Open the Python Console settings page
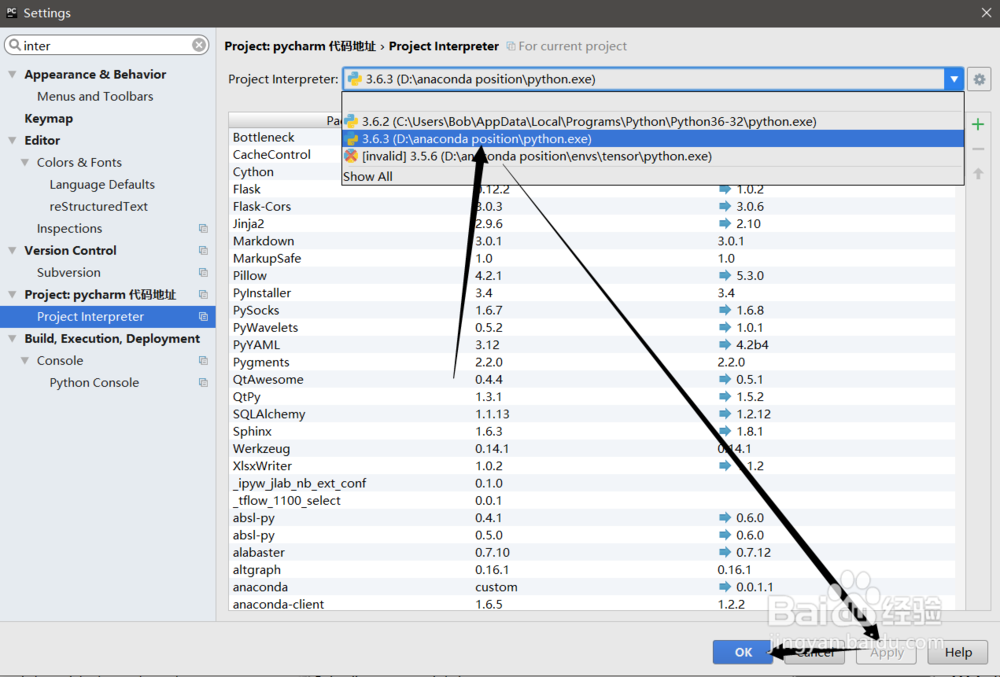The height and width of the screenshot is (677, 1000). coord(94,382)
